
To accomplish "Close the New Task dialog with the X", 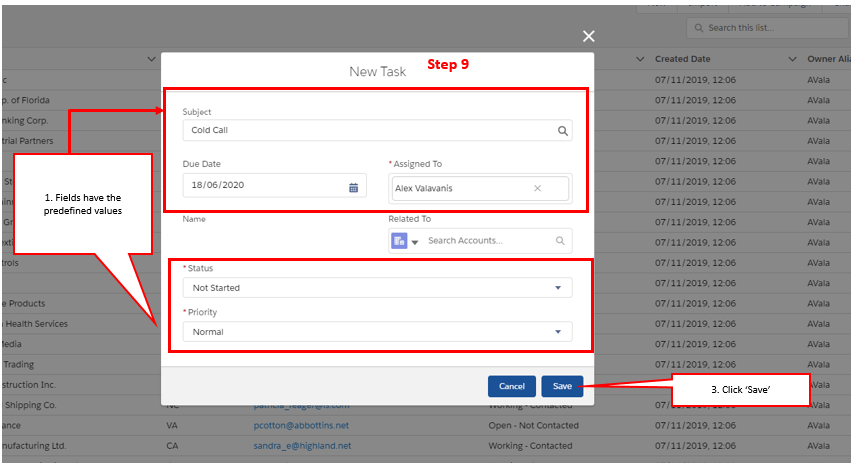I will click(589, 36).
